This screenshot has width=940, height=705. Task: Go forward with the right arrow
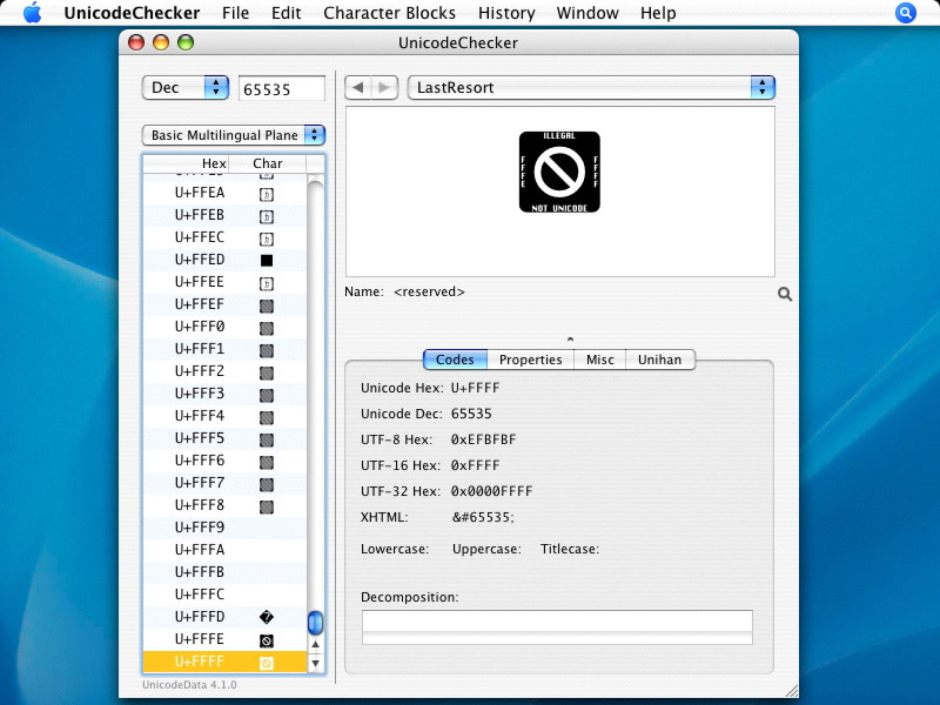click(x=384, y=88)
